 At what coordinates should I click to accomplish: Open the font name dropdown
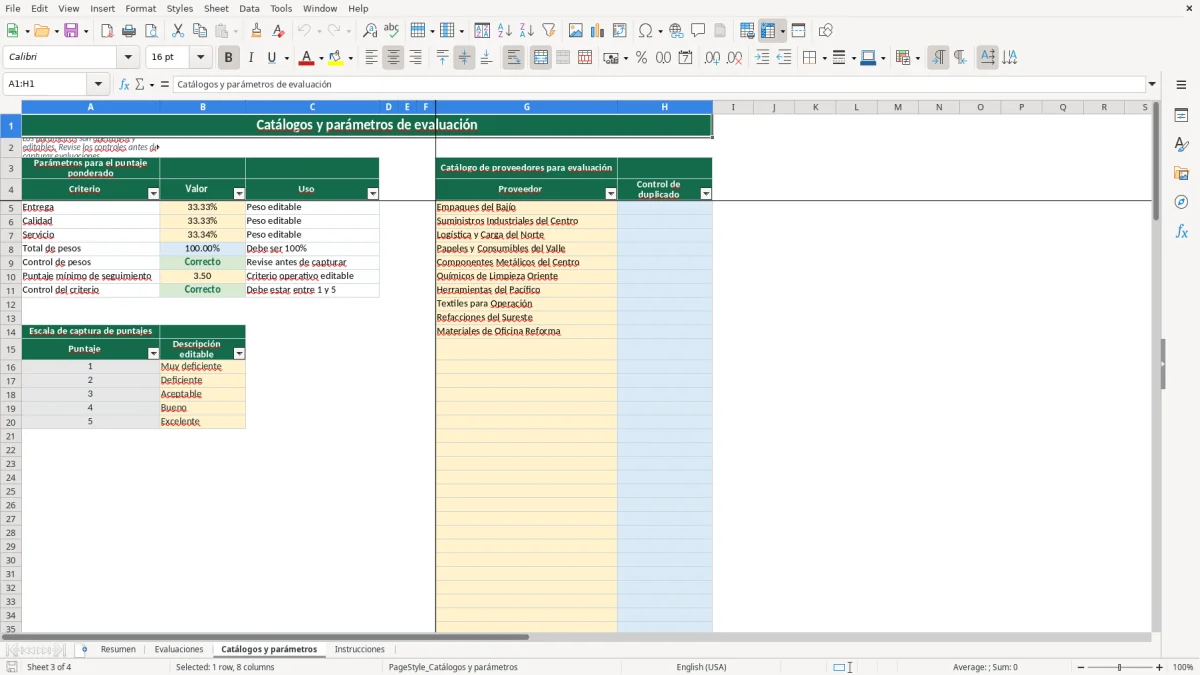(x=128, y=58)
